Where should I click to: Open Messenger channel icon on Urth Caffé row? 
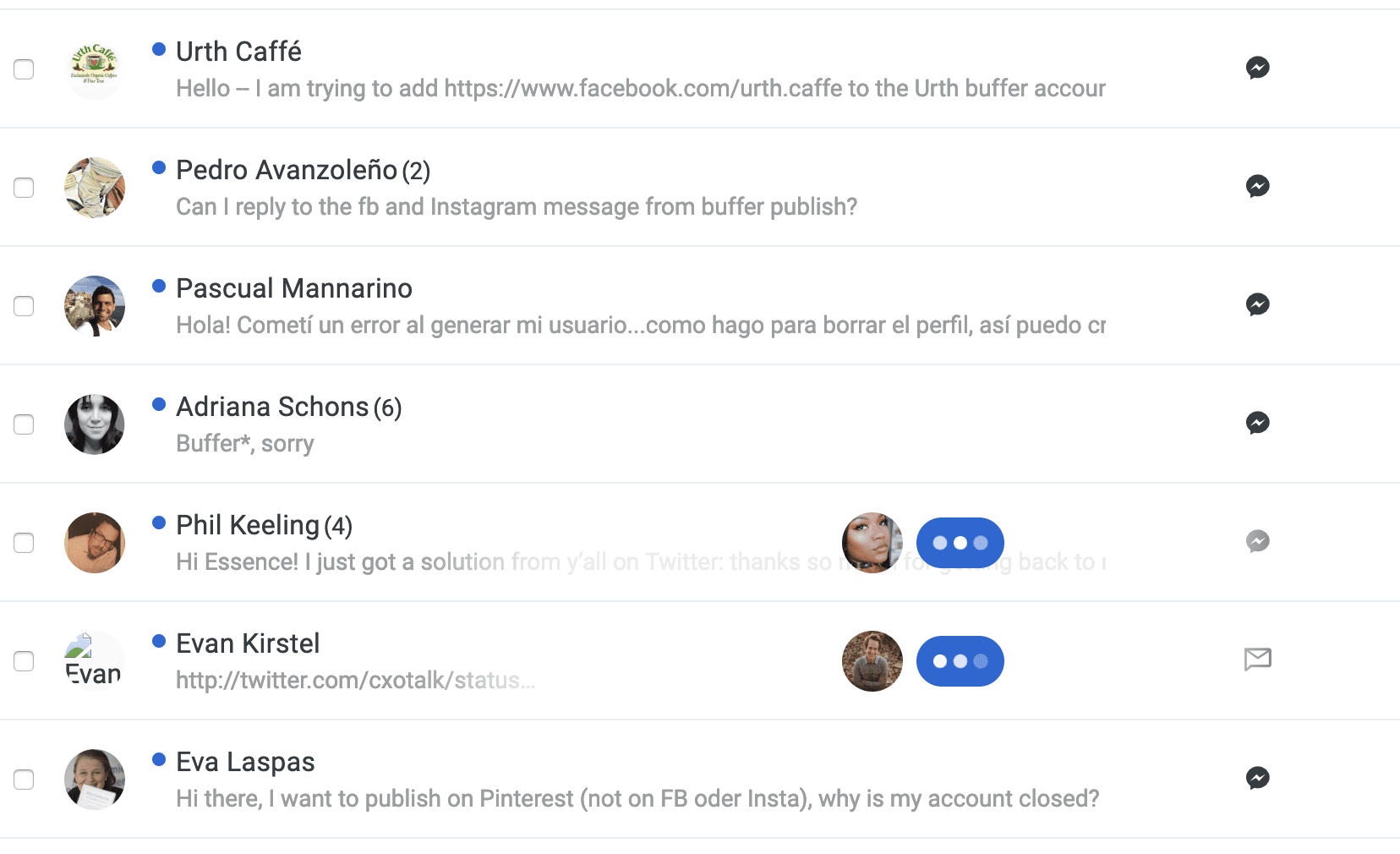(1258, 68)
